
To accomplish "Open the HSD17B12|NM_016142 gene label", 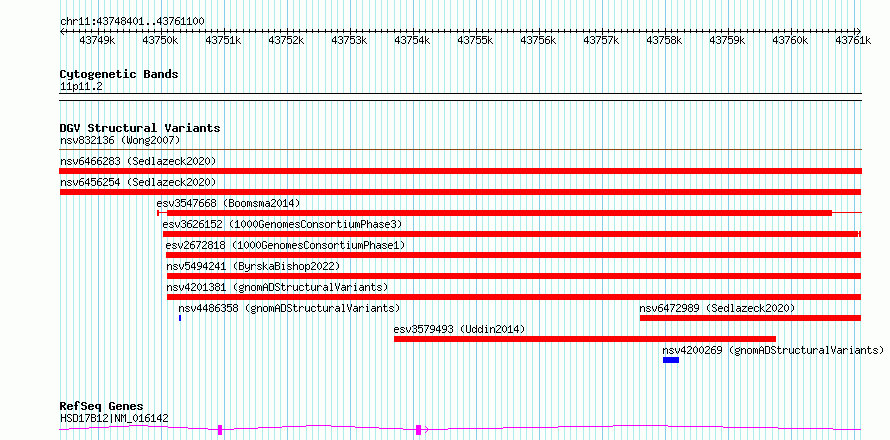I will coord(114,419).
